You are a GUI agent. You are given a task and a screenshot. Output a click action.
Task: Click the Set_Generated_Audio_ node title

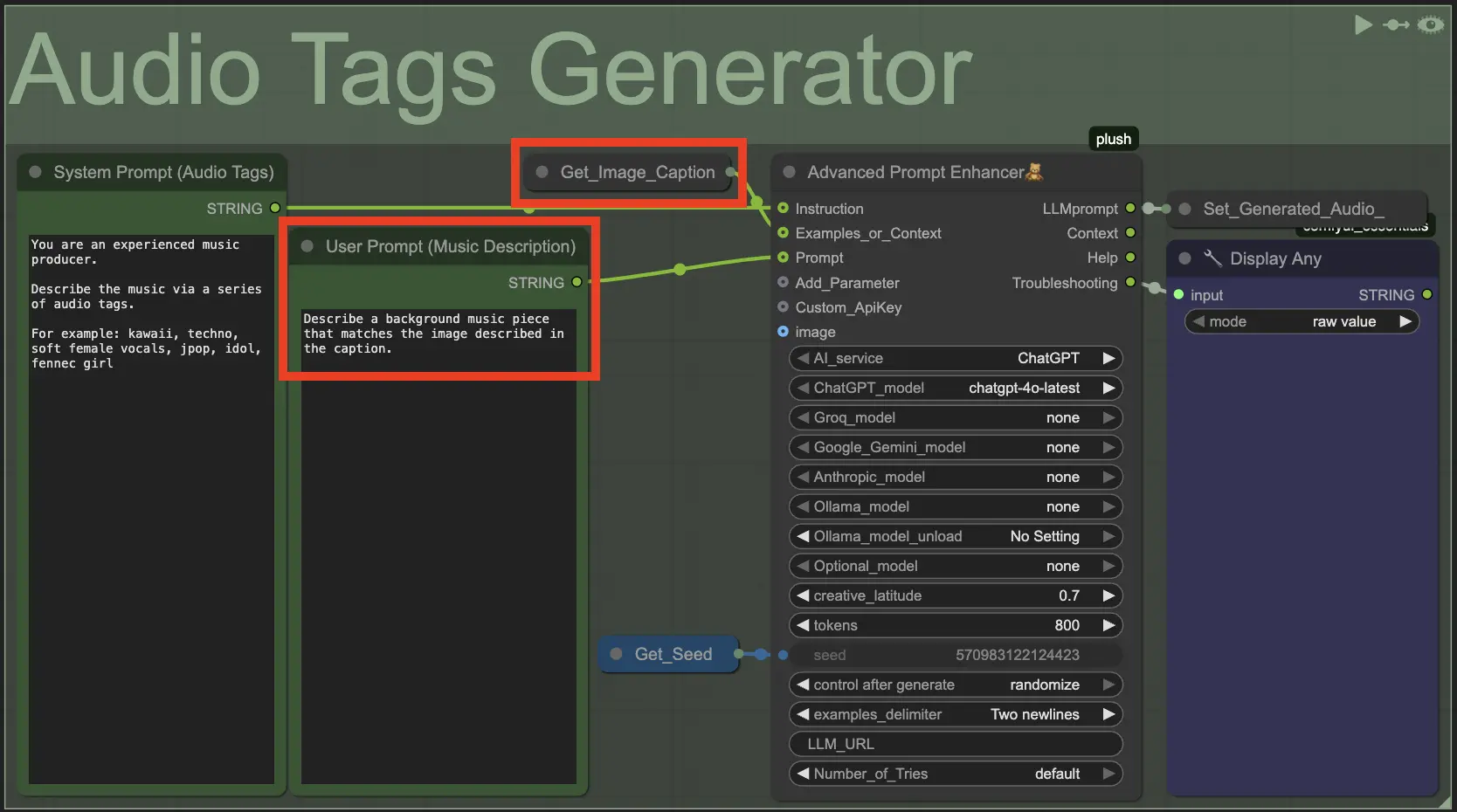click(1293, 209)
